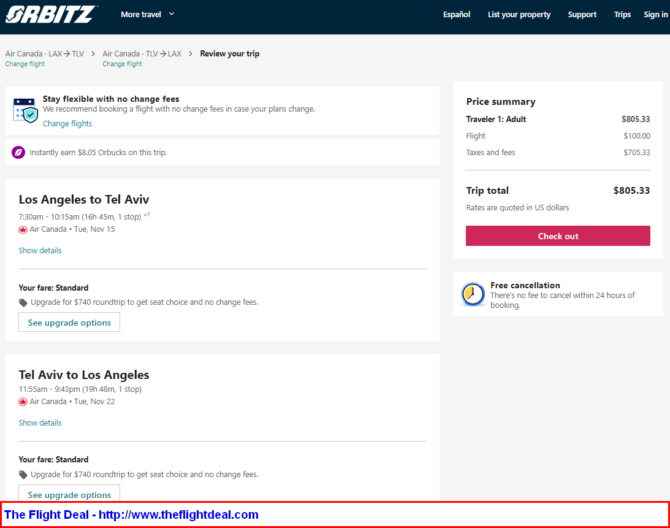Open Trips in the header

click(622, 15)
